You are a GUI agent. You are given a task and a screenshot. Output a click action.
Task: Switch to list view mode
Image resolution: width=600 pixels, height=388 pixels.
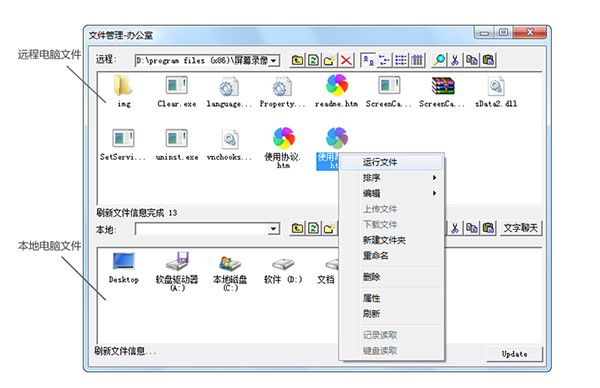[401, 60]
